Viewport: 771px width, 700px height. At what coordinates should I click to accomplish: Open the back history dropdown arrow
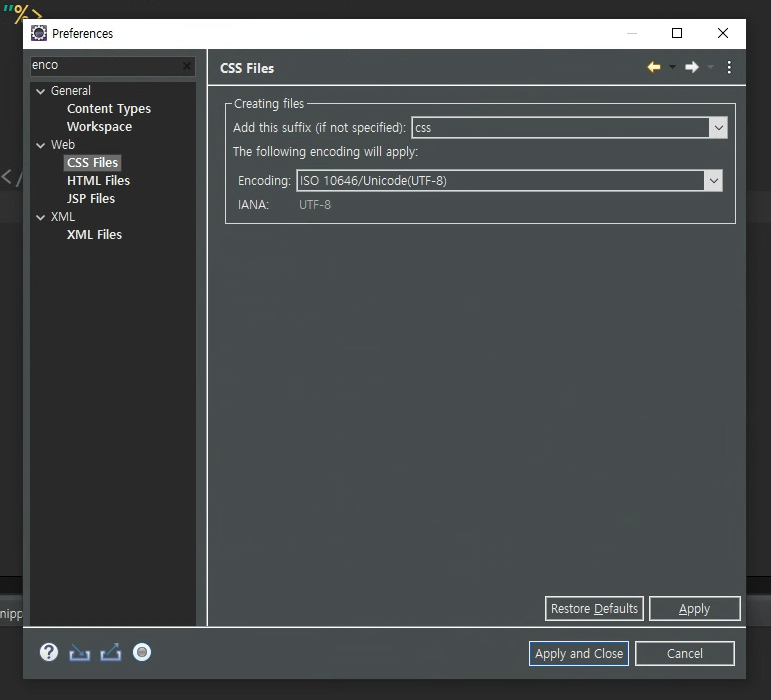tap(672, 67)
